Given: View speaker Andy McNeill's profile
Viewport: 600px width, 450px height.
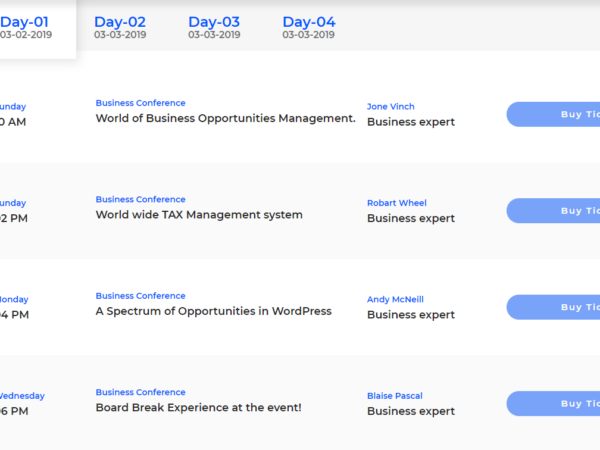Looking at the screenshot, I should pos(397,299).
